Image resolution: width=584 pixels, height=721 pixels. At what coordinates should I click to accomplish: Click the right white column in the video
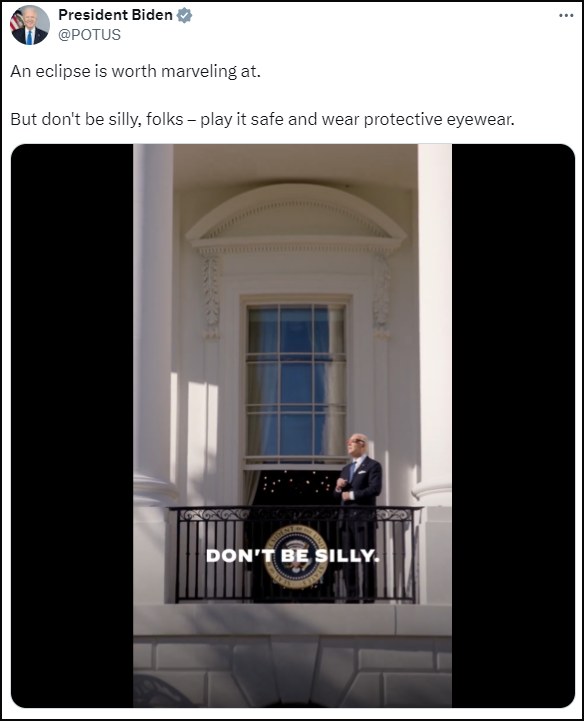click(x=434, y=322)
